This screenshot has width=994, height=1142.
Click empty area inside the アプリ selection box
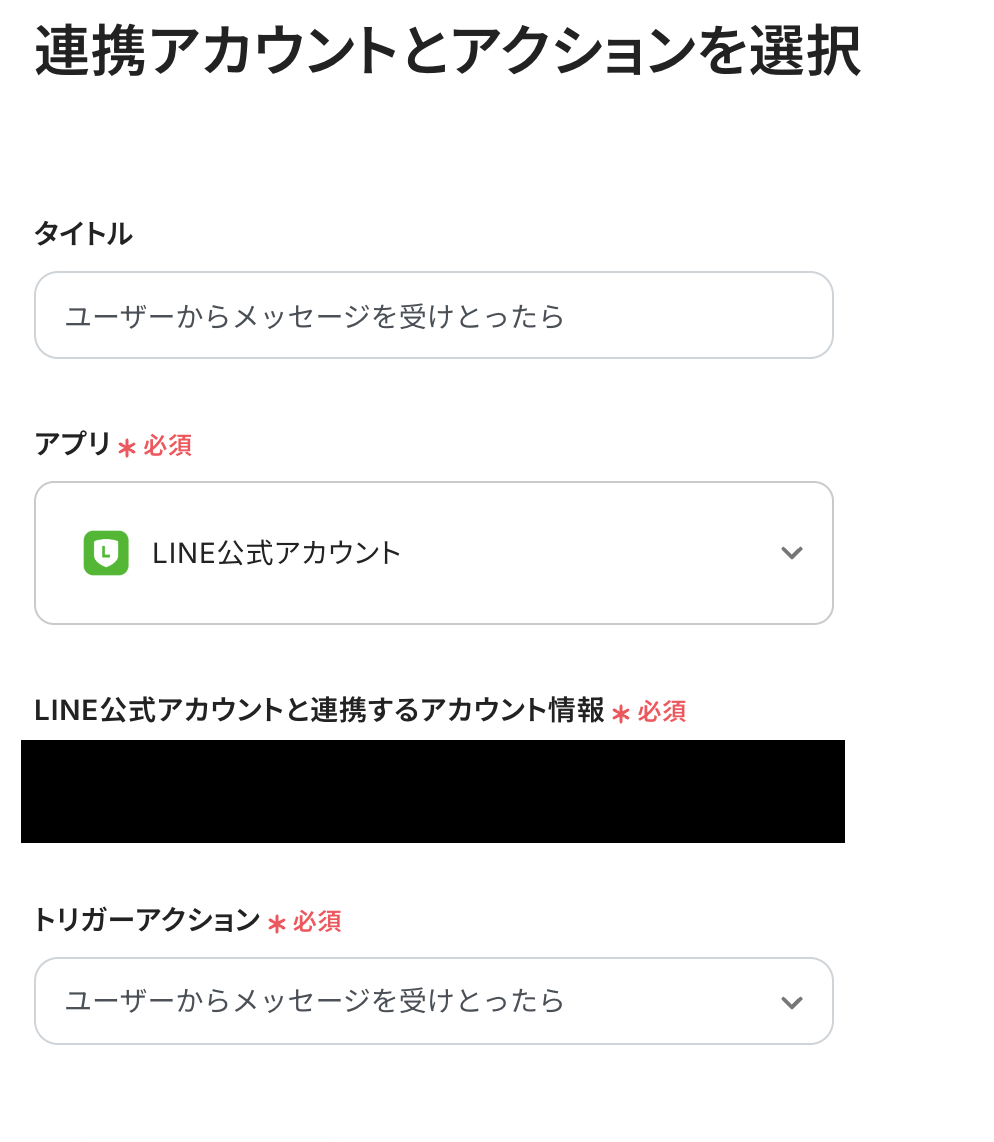pyautogui.click(x=583, y=553)
